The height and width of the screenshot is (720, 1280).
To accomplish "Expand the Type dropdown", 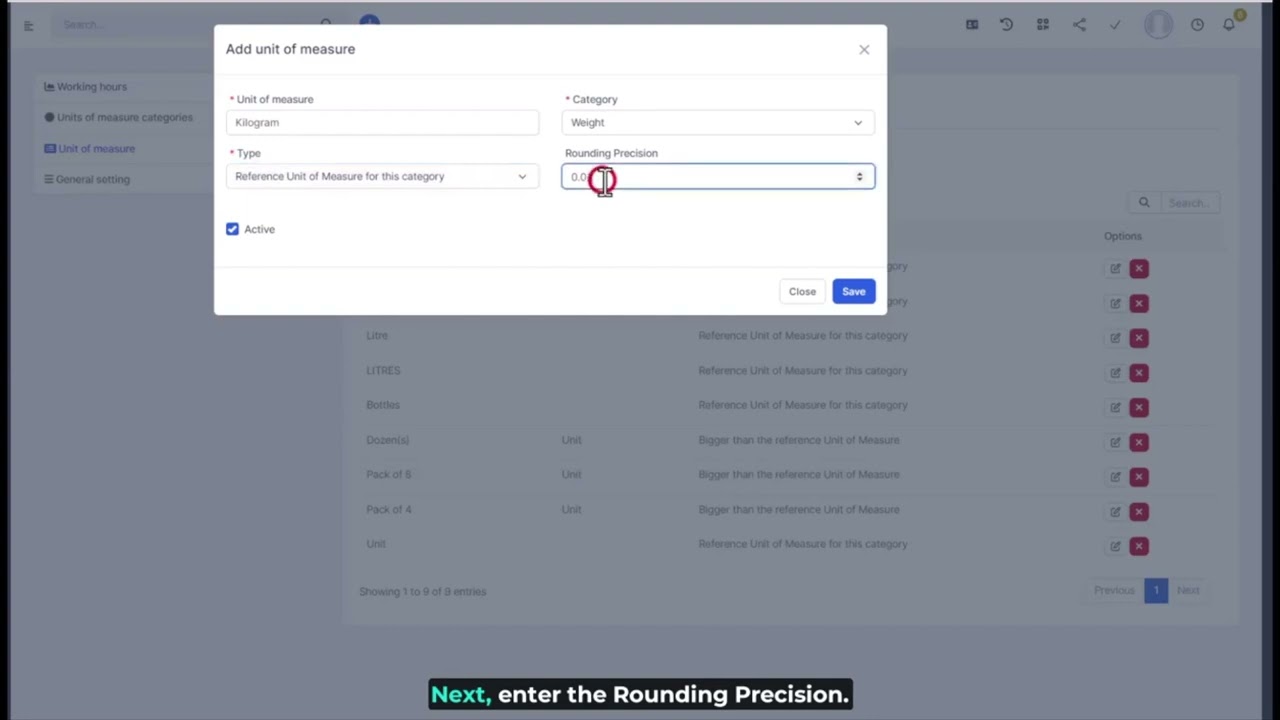I will 381,176.
